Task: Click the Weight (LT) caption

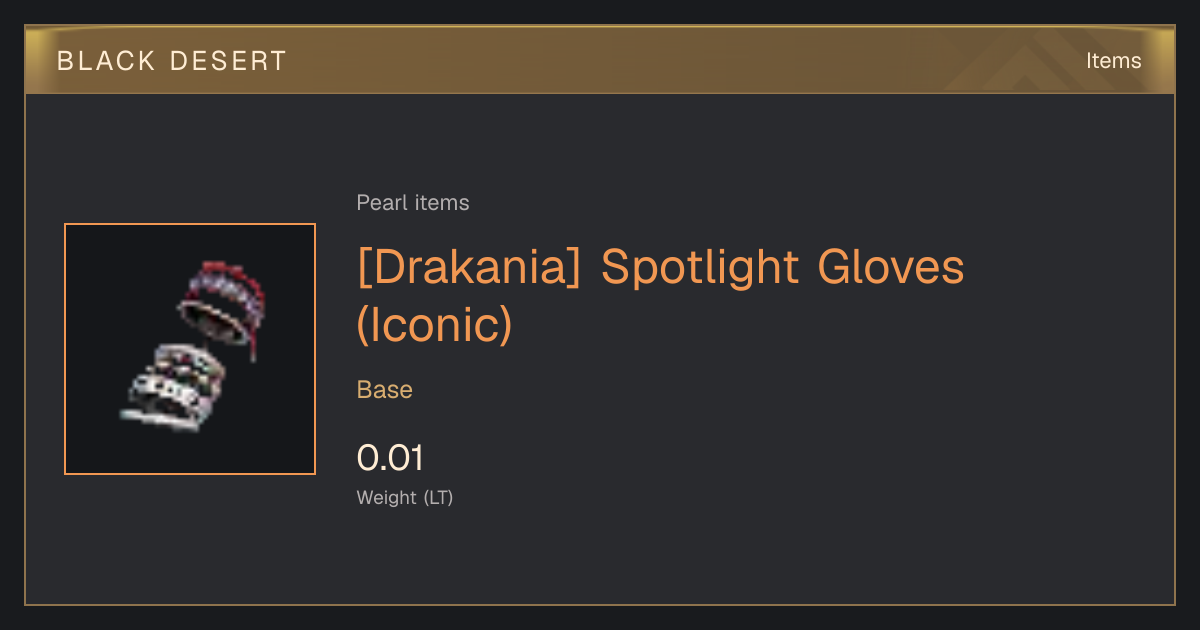Action: (x=405, y=497)
